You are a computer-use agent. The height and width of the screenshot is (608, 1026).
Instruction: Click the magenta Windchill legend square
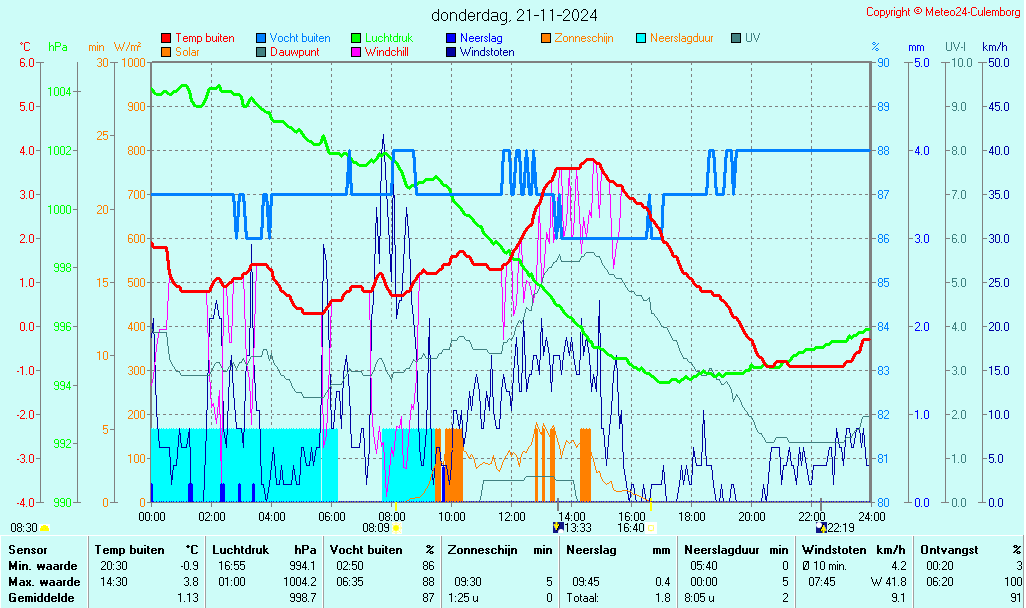click(x=356, y=52)
